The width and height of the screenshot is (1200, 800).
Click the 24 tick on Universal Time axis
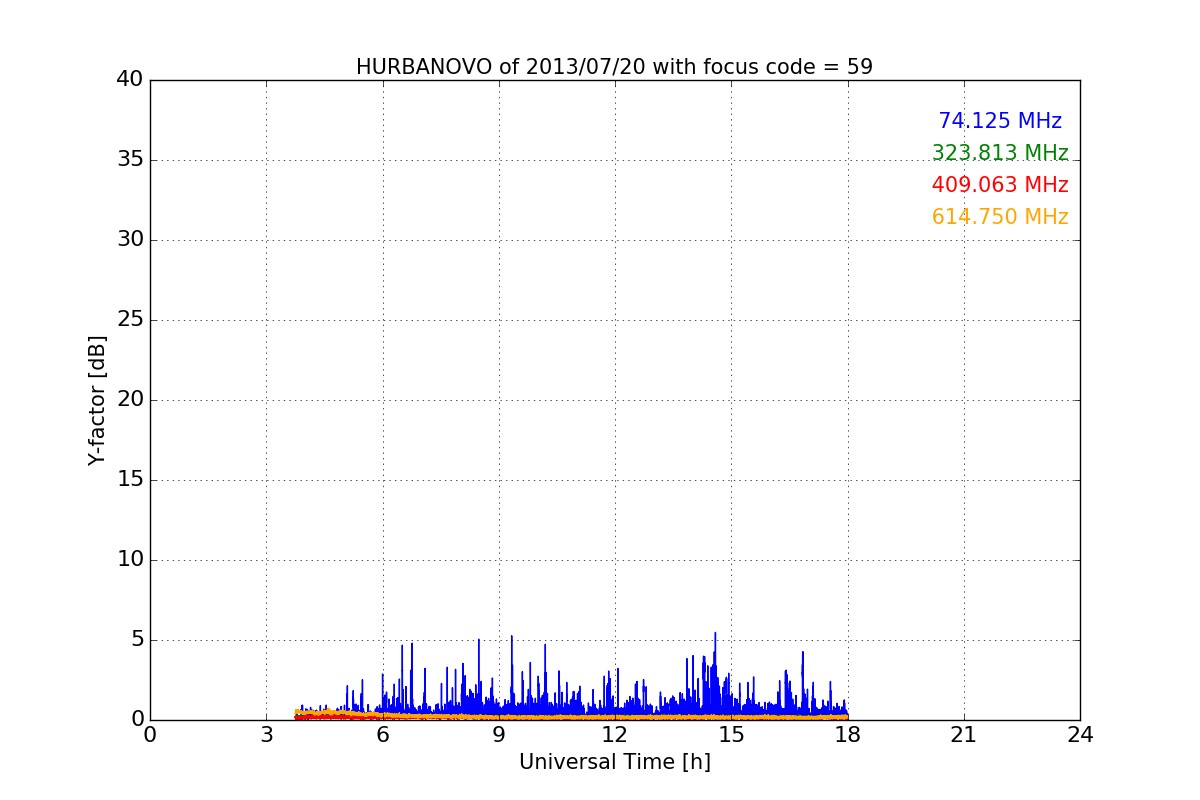[x=1080, y=735]
